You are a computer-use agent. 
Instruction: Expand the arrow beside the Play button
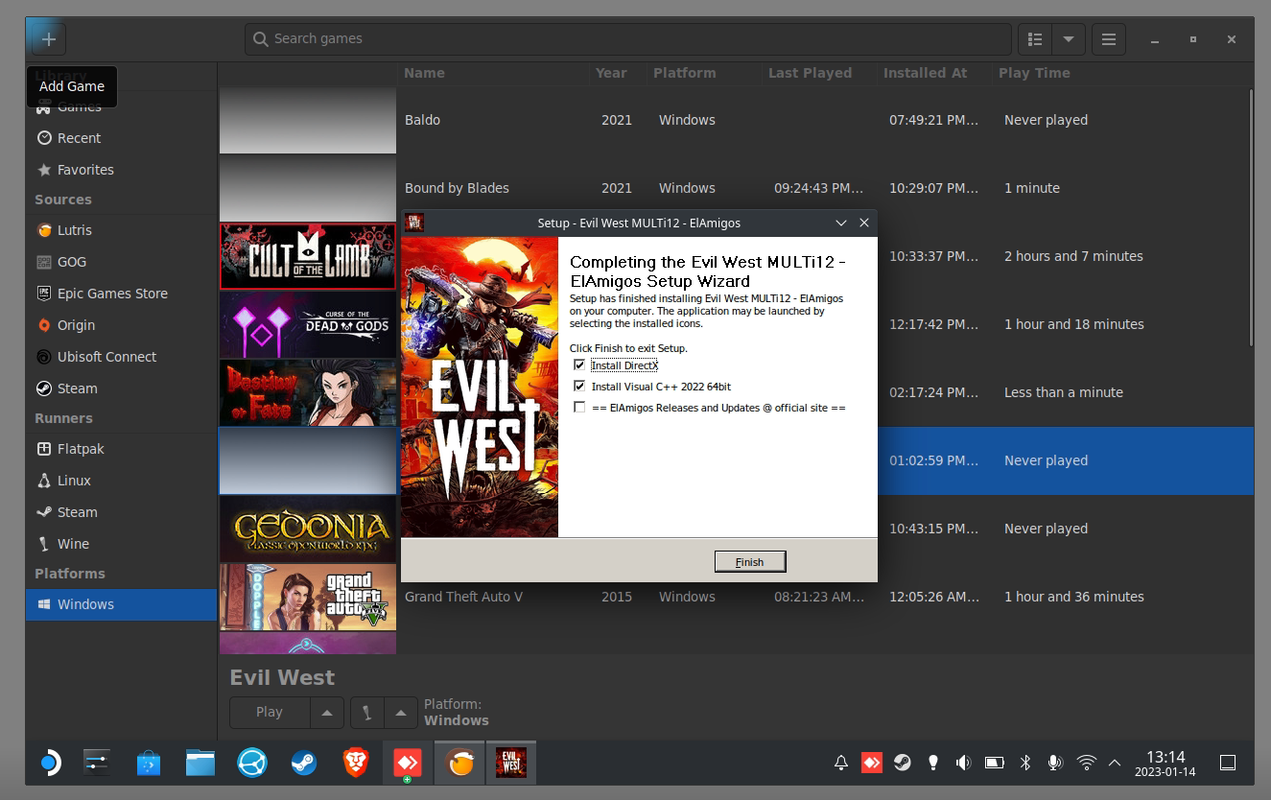pos(327,712)
